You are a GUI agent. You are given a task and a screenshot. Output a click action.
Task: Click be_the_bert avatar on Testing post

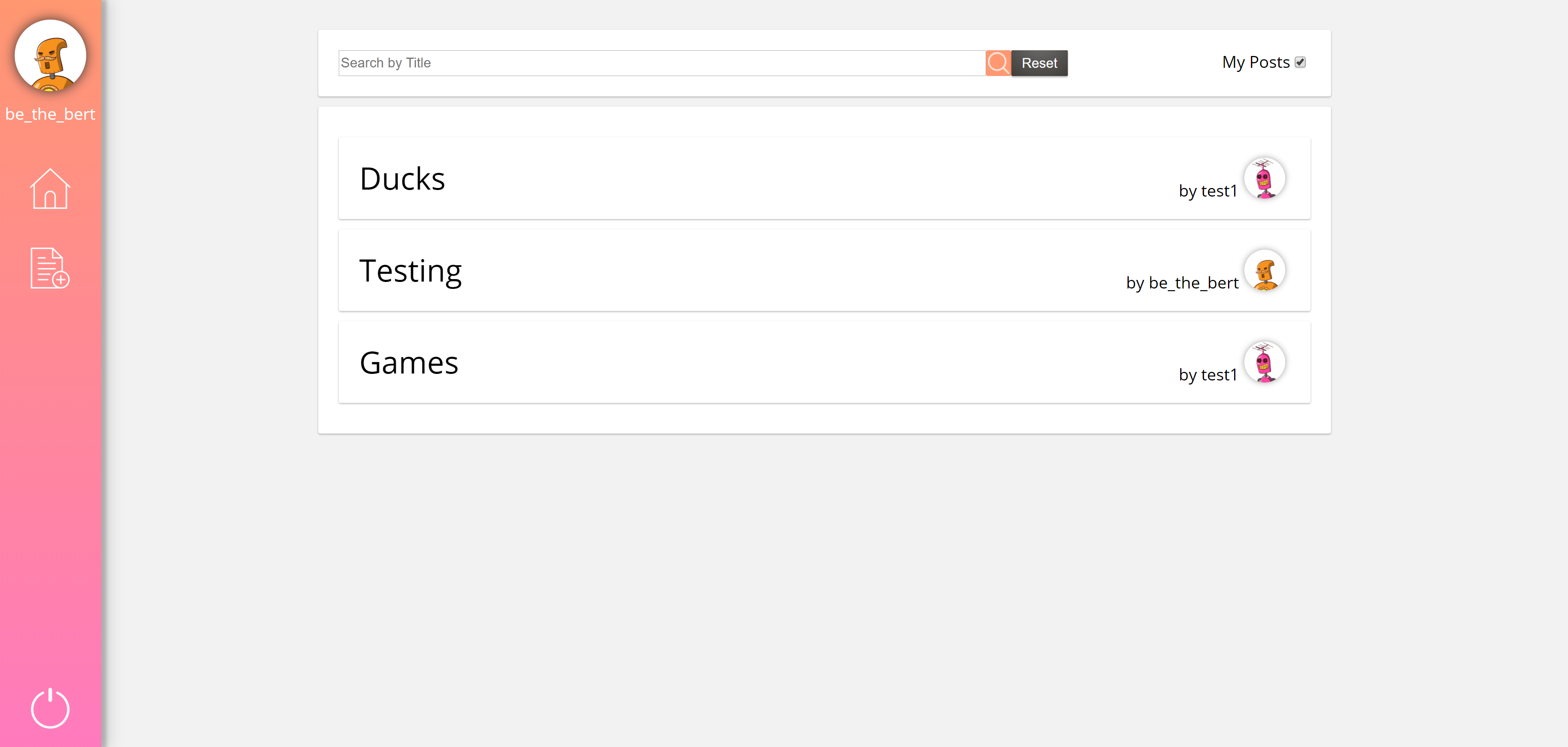coord(1264,270)
